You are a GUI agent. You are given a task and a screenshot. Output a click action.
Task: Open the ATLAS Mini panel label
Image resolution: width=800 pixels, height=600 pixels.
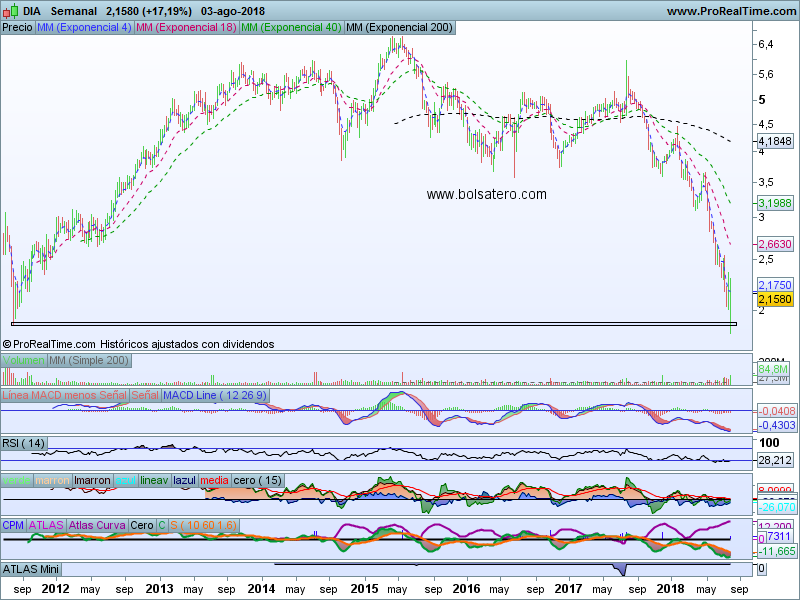tap(31, 569)
